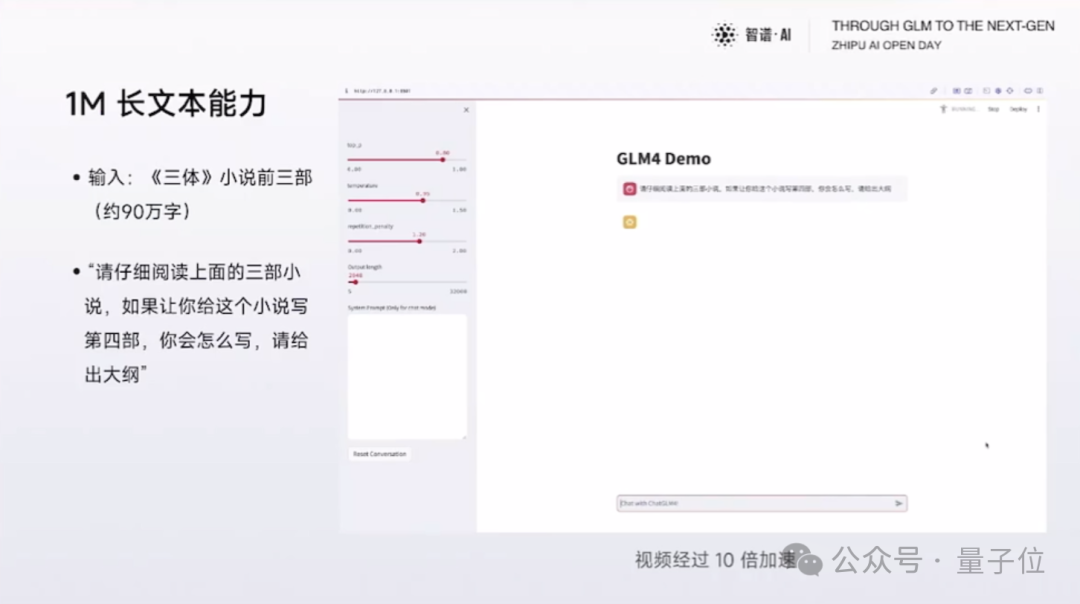Click the red user avatar icon
The image size is (1080, 604).
point(630,188)
